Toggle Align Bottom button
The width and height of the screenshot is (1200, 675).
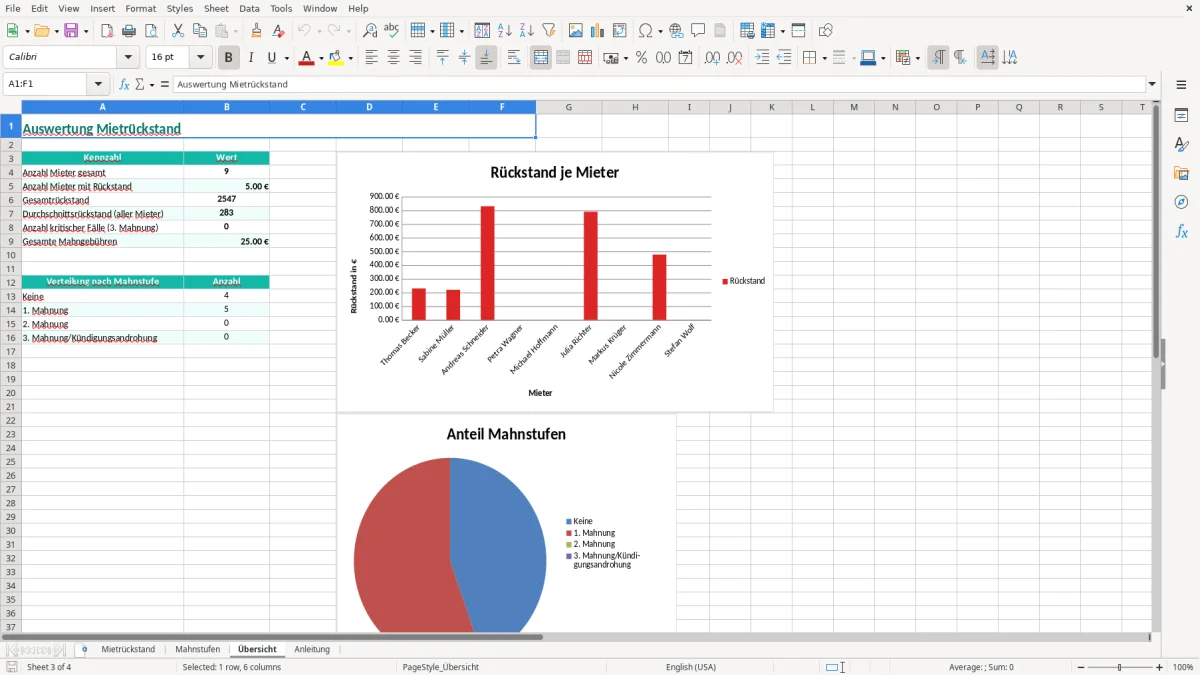point(486,58)
